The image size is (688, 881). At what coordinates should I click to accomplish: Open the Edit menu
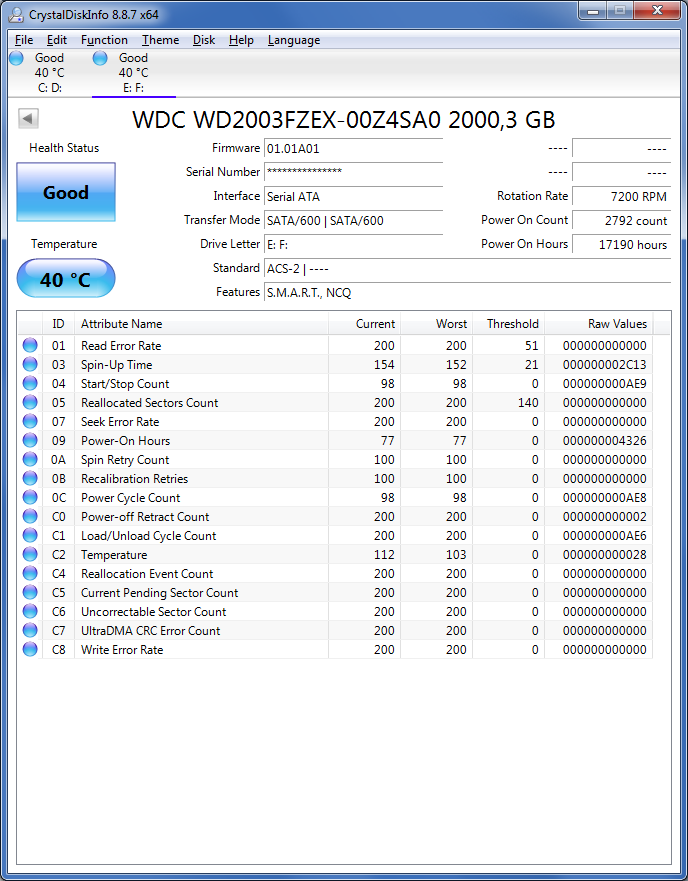click(x=57, y=40)
